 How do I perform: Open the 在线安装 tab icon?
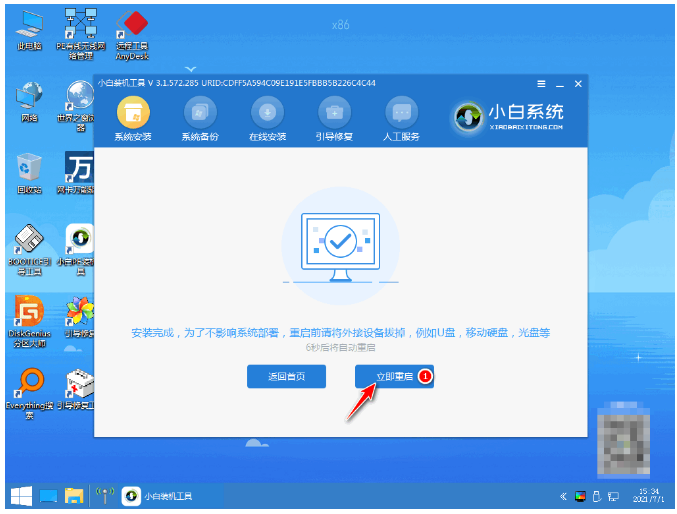267,113
